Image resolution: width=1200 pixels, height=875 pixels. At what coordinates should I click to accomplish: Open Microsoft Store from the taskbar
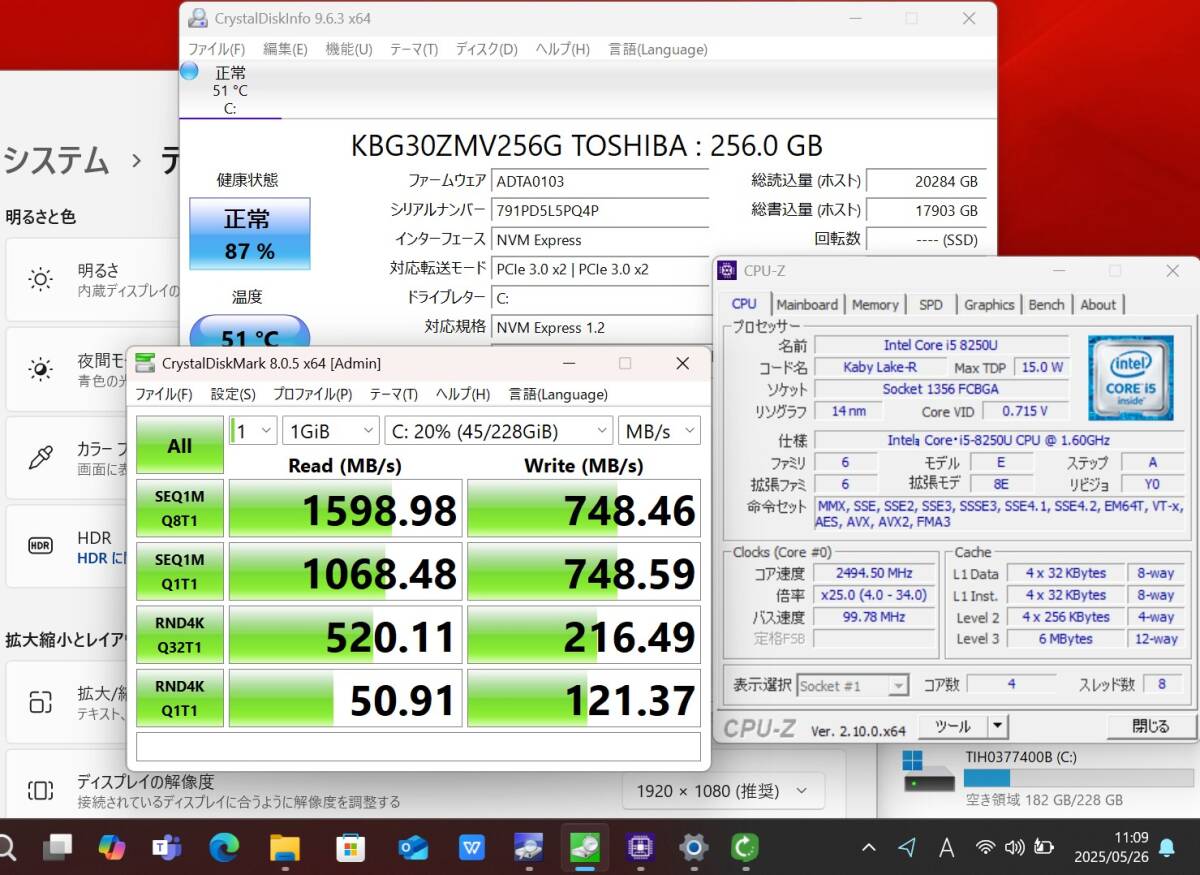349,848
